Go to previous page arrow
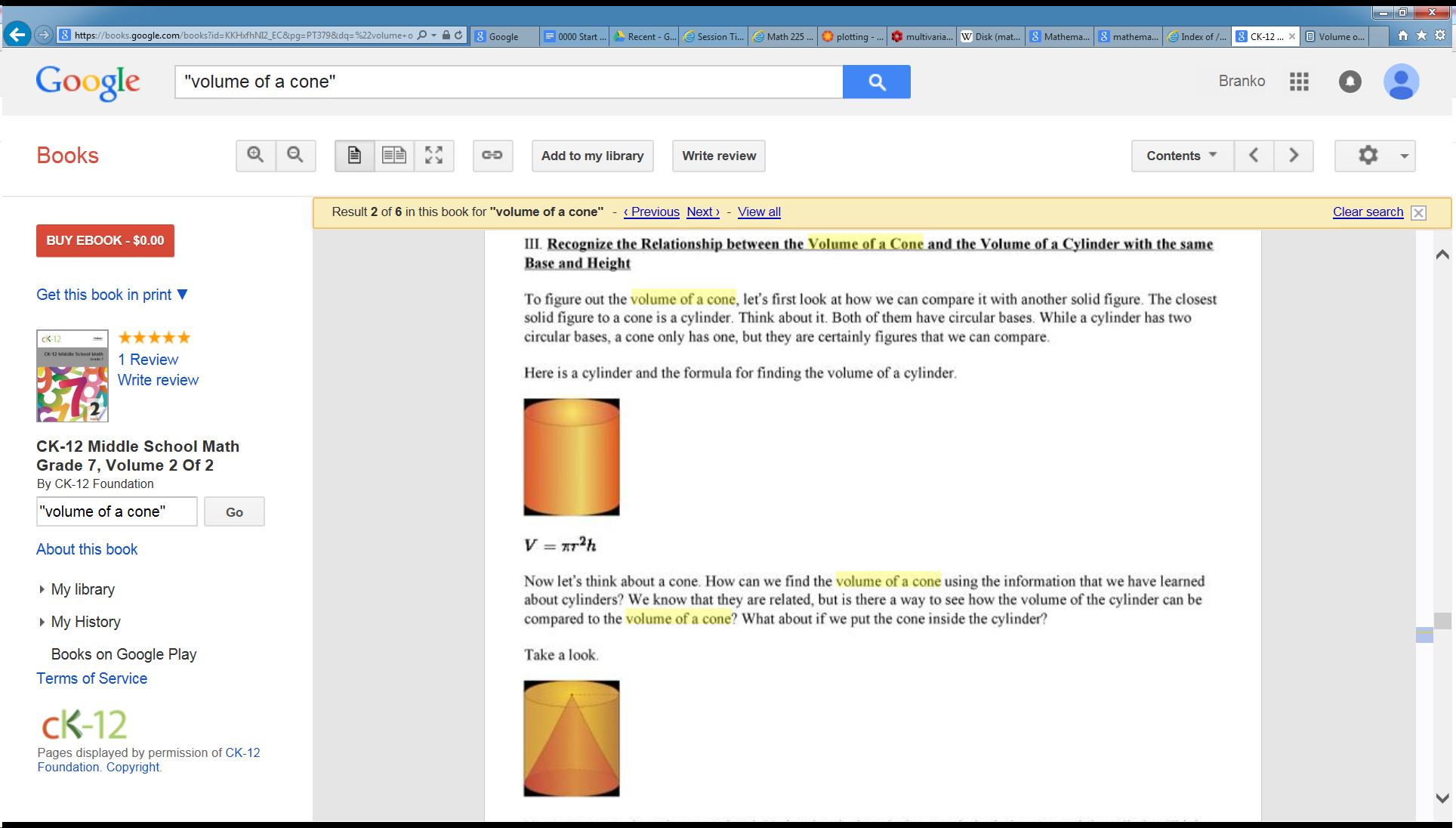Screen dimensions: 1456x828 coord(1254,156)
